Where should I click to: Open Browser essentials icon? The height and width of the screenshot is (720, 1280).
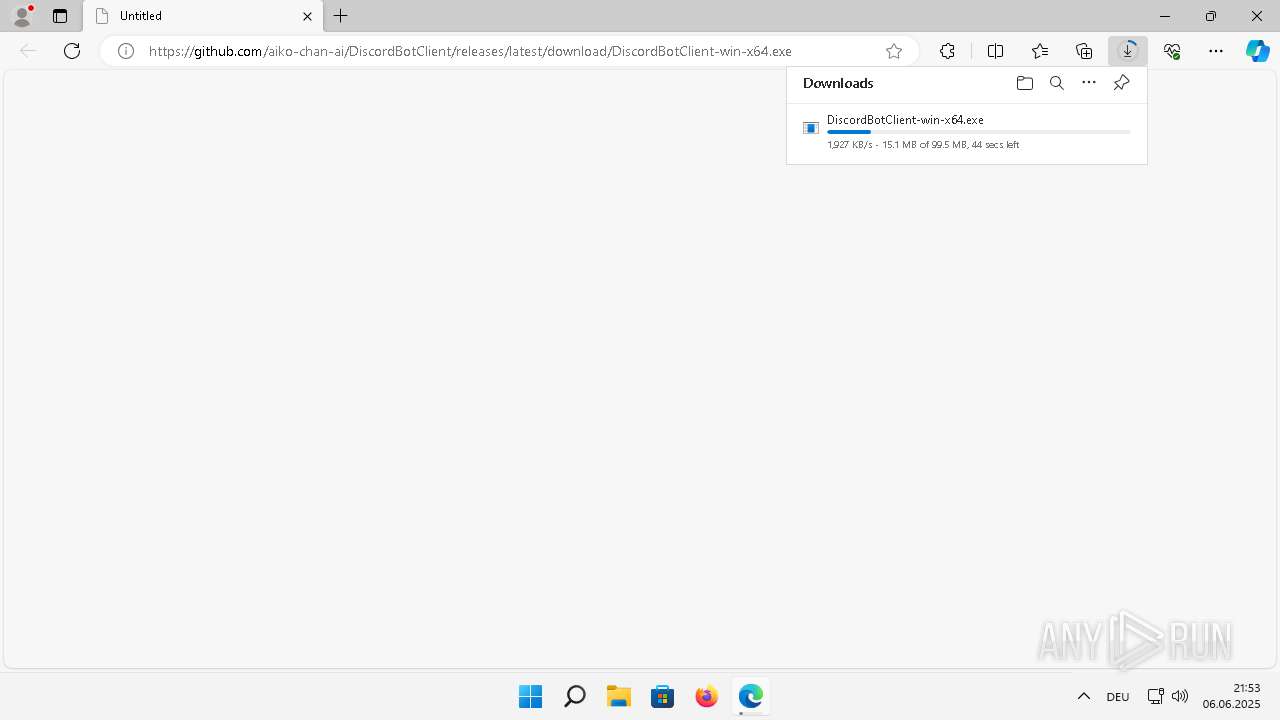point(1172,51)
